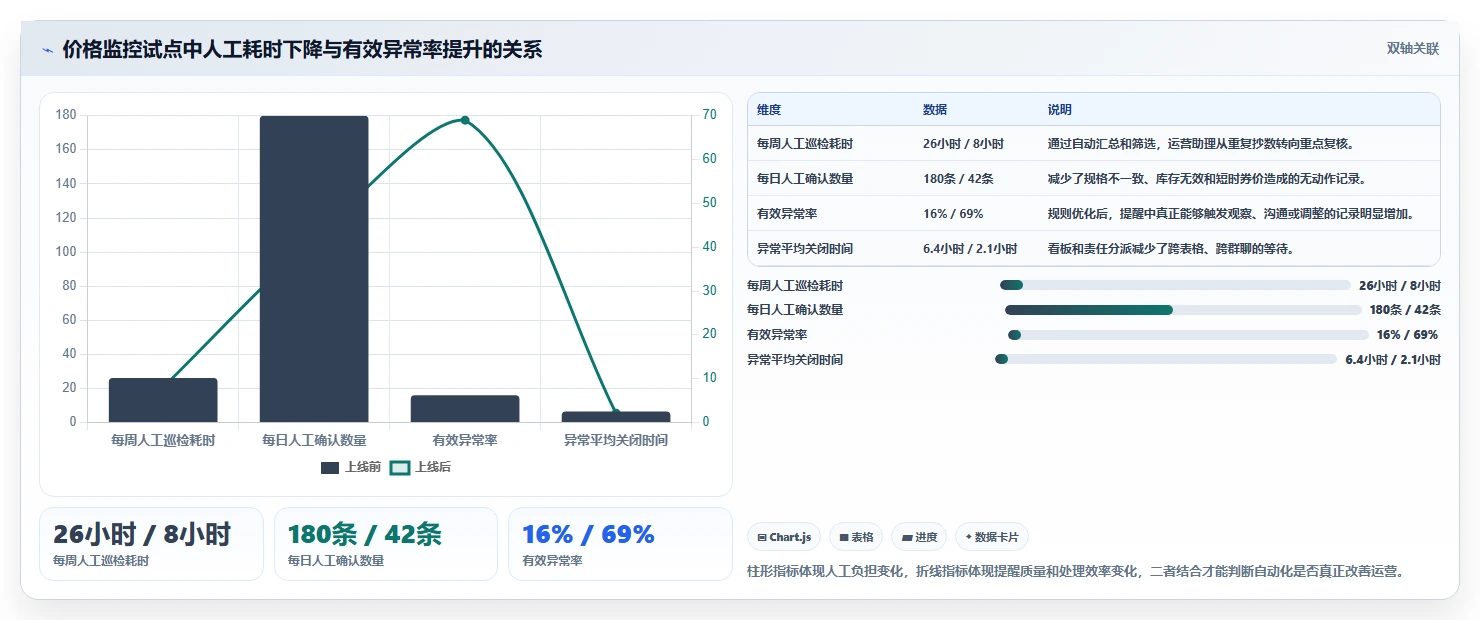Image resolution: width=1480 pixels, height=620 pixels.
Task: Open the blue 16% / 69% data card
Action: (620, 544)
